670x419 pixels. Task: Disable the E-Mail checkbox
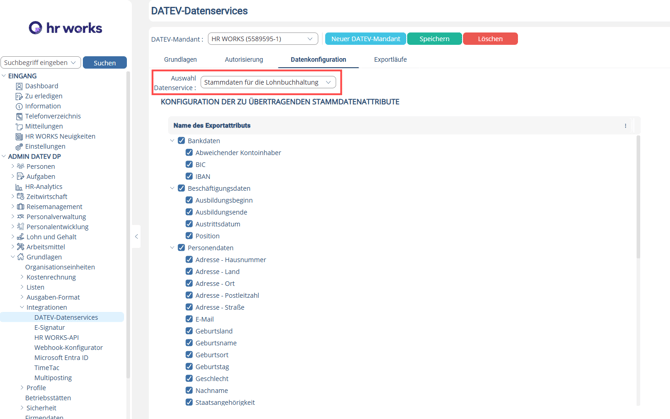(189, 319)
